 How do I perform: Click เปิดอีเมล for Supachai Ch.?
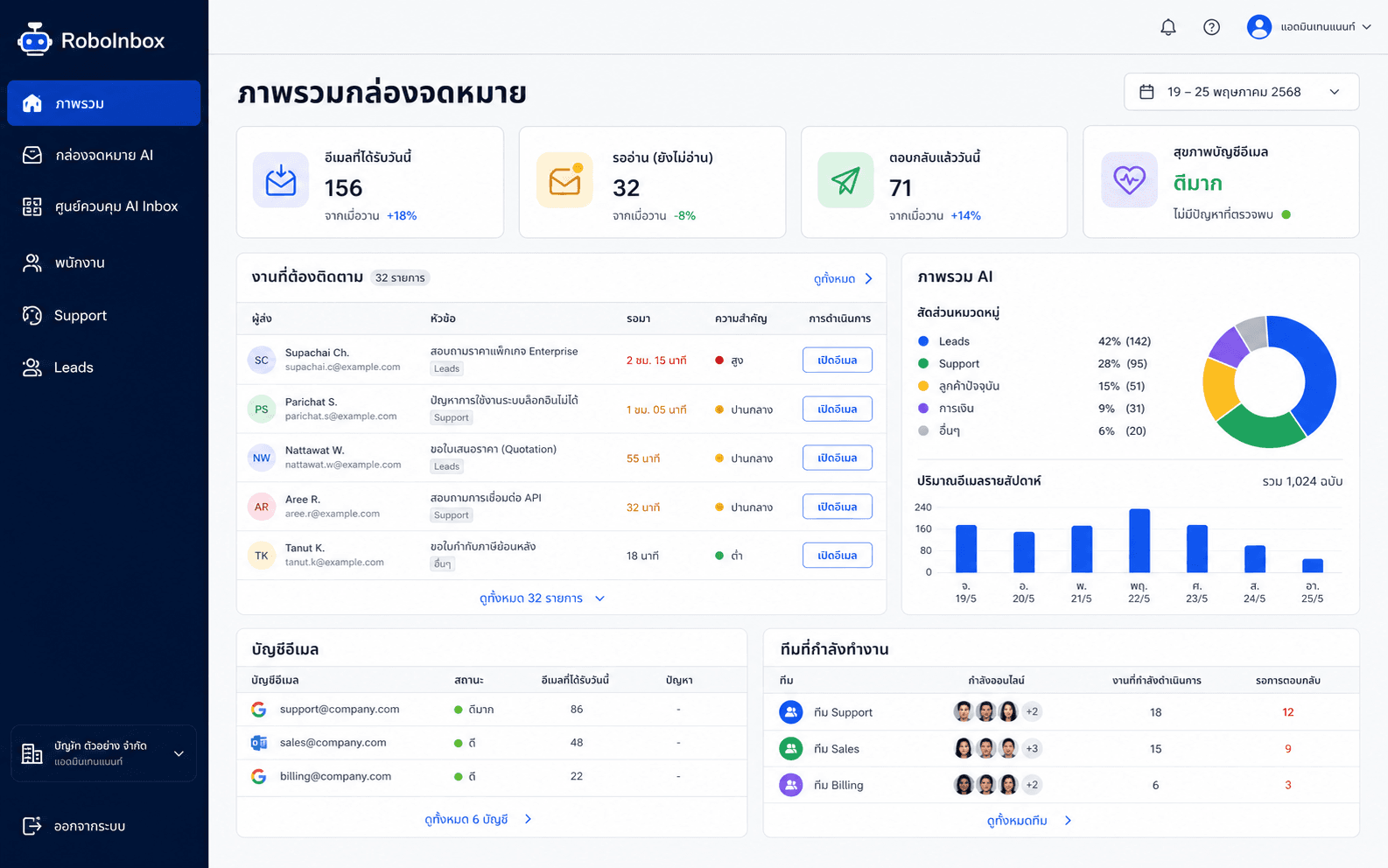(x=838, y=360)
